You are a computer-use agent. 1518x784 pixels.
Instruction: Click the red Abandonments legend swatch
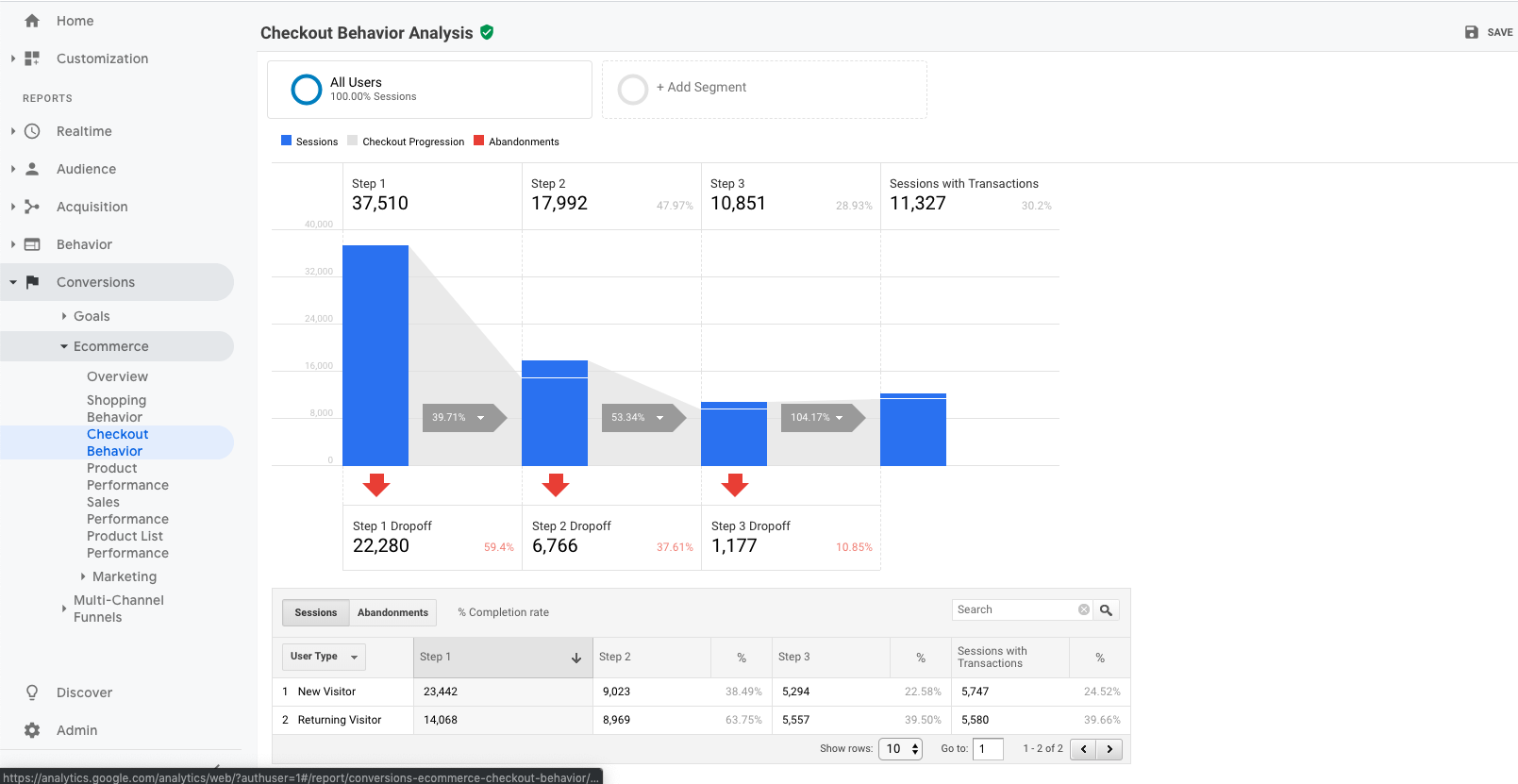[x=478, y=141]
